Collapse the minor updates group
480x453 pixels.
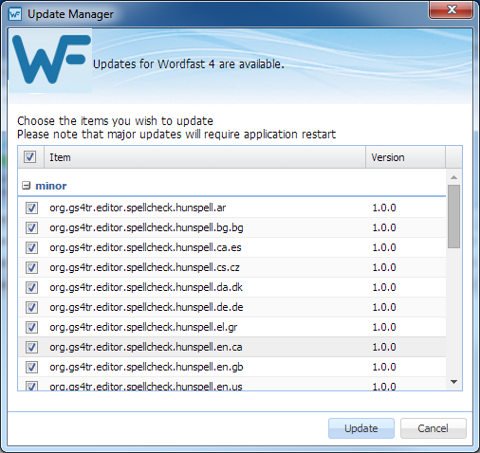click(x=26, y=186)
